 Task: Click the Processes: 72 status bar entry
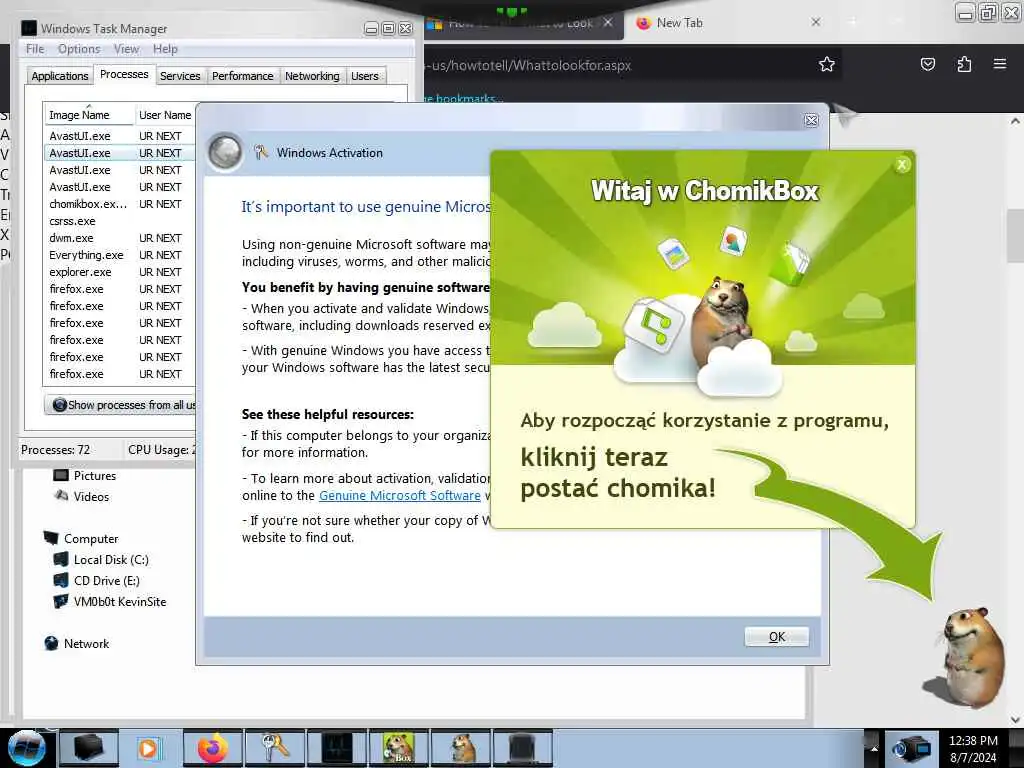pos(56,450)
